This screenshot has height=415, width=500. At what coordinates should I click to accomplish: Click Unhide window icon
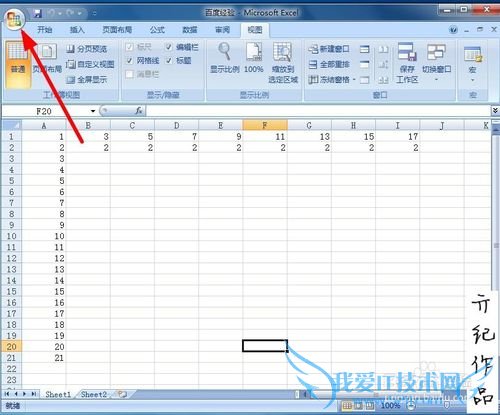click(365, 80)
